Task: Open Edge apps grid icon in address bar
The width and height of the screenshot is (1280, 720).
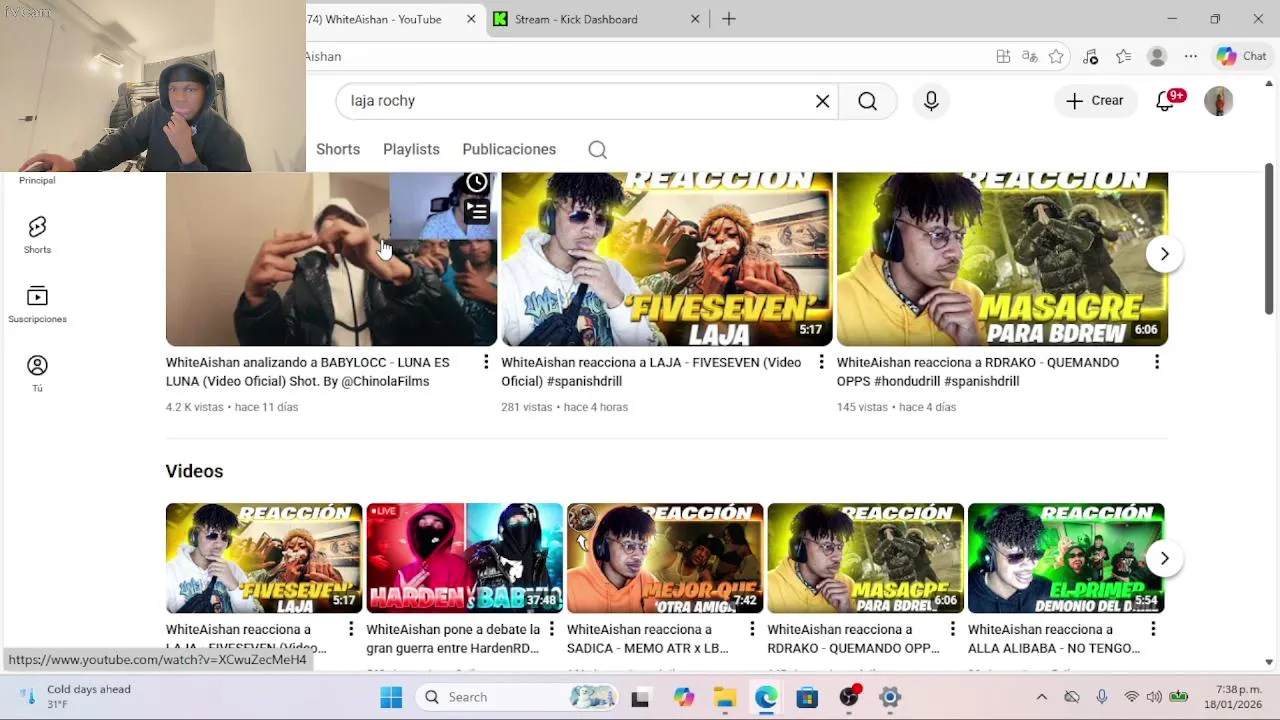Action: pos(1003,57)
